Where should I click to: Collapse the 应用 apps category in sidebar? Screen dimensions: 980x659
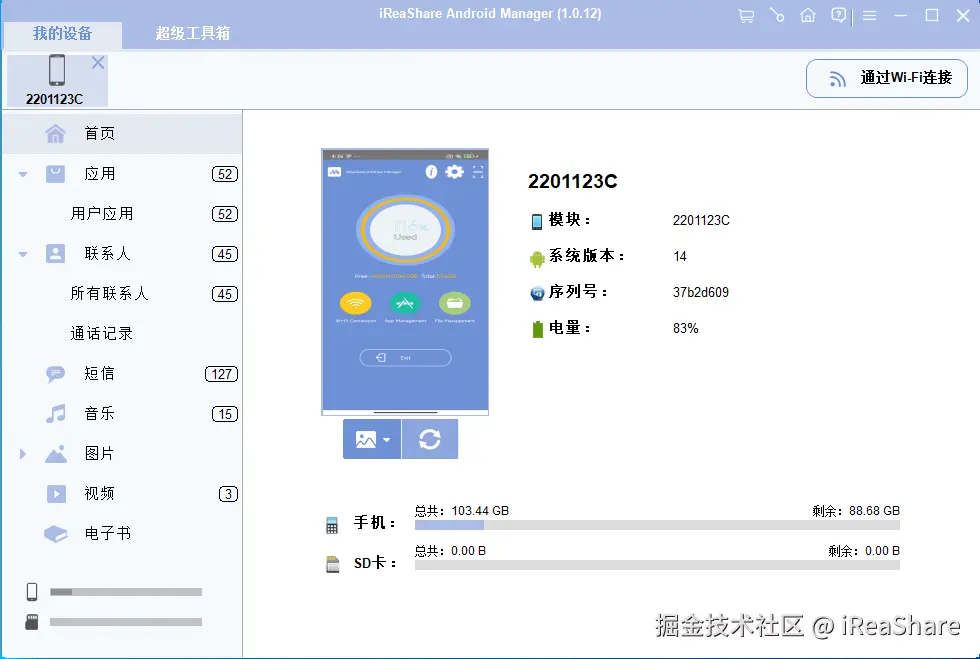tap(22, 173)
